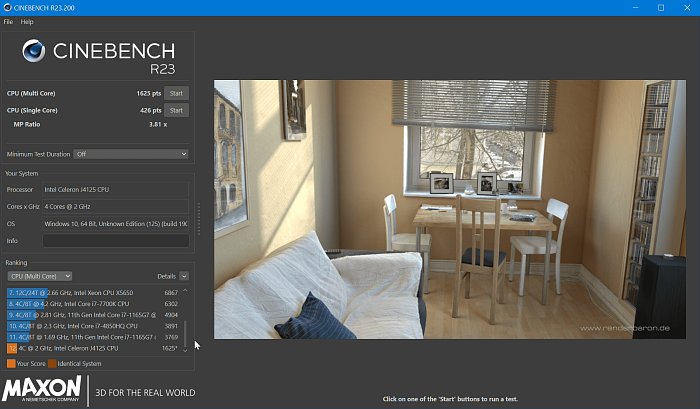Click the ranking list scroll up arrow
The width and height of the screenshot is (700, 409).
(185, 291)
